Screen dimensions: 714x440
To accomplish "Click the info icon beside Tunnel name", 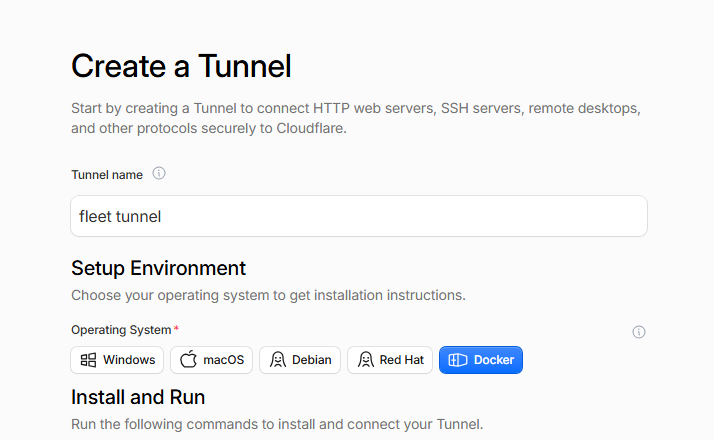I will click(x=158, y=174).
